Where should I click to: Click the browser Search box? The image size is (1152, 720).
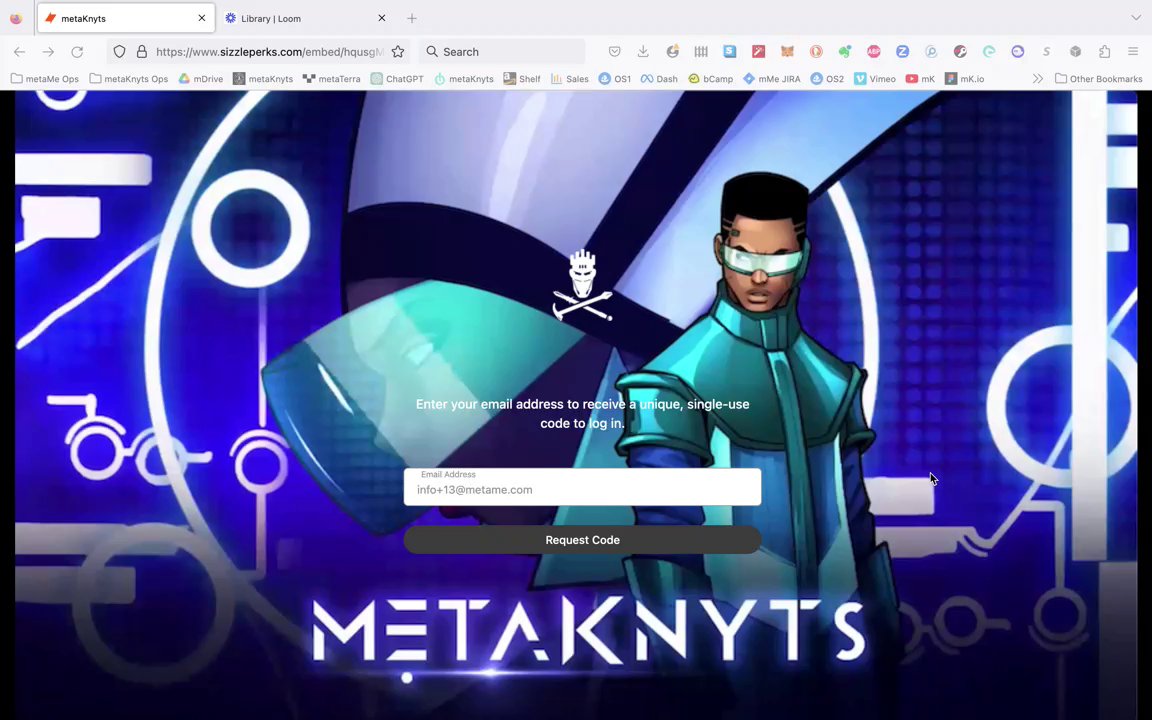click(x=503, y=51)
